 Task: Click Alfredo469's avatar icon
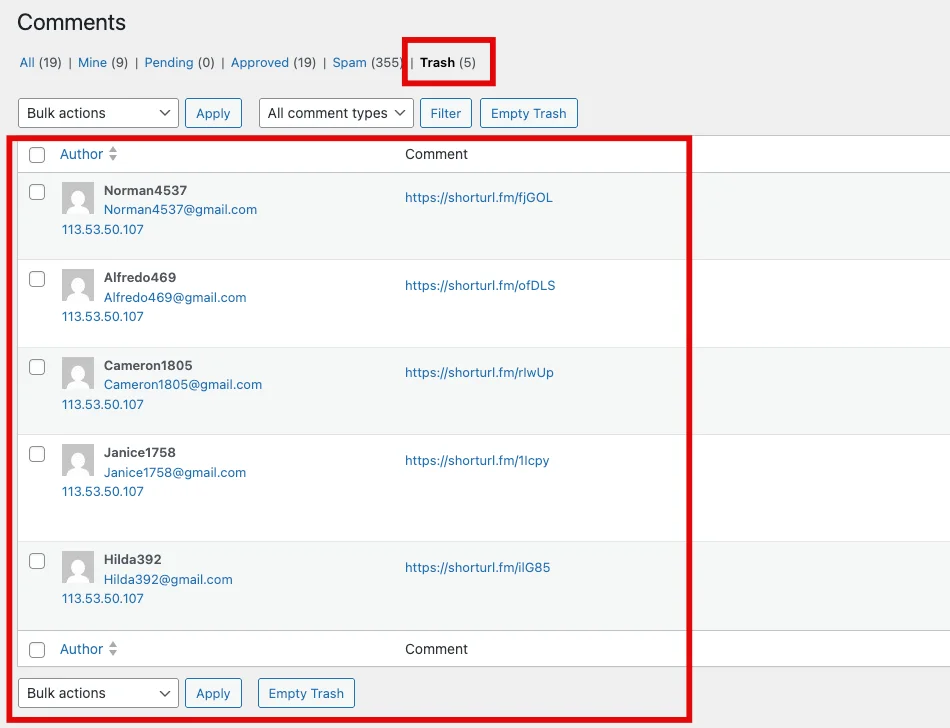click(78, 285)
